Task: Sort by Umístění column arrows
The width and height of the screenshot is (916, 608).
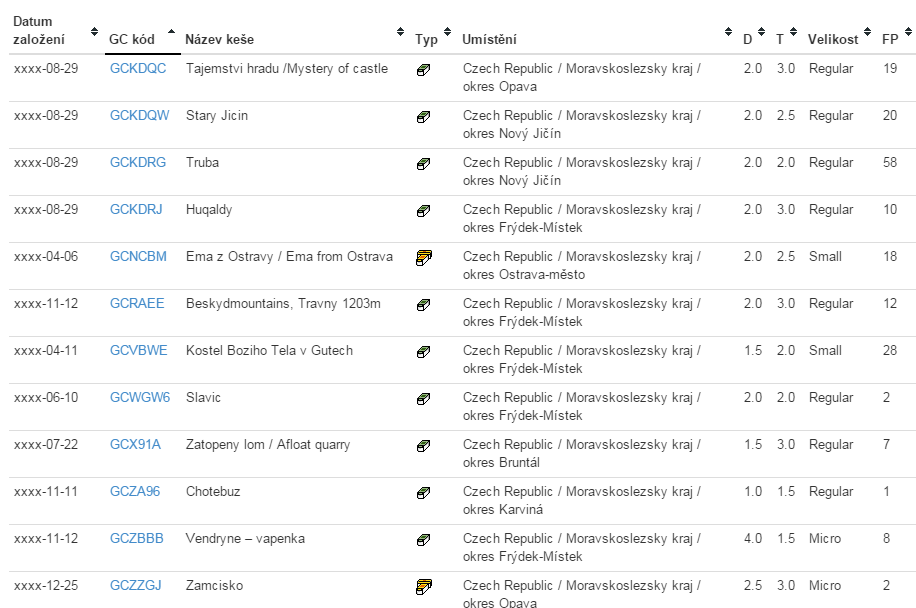Action: [728, 32]
